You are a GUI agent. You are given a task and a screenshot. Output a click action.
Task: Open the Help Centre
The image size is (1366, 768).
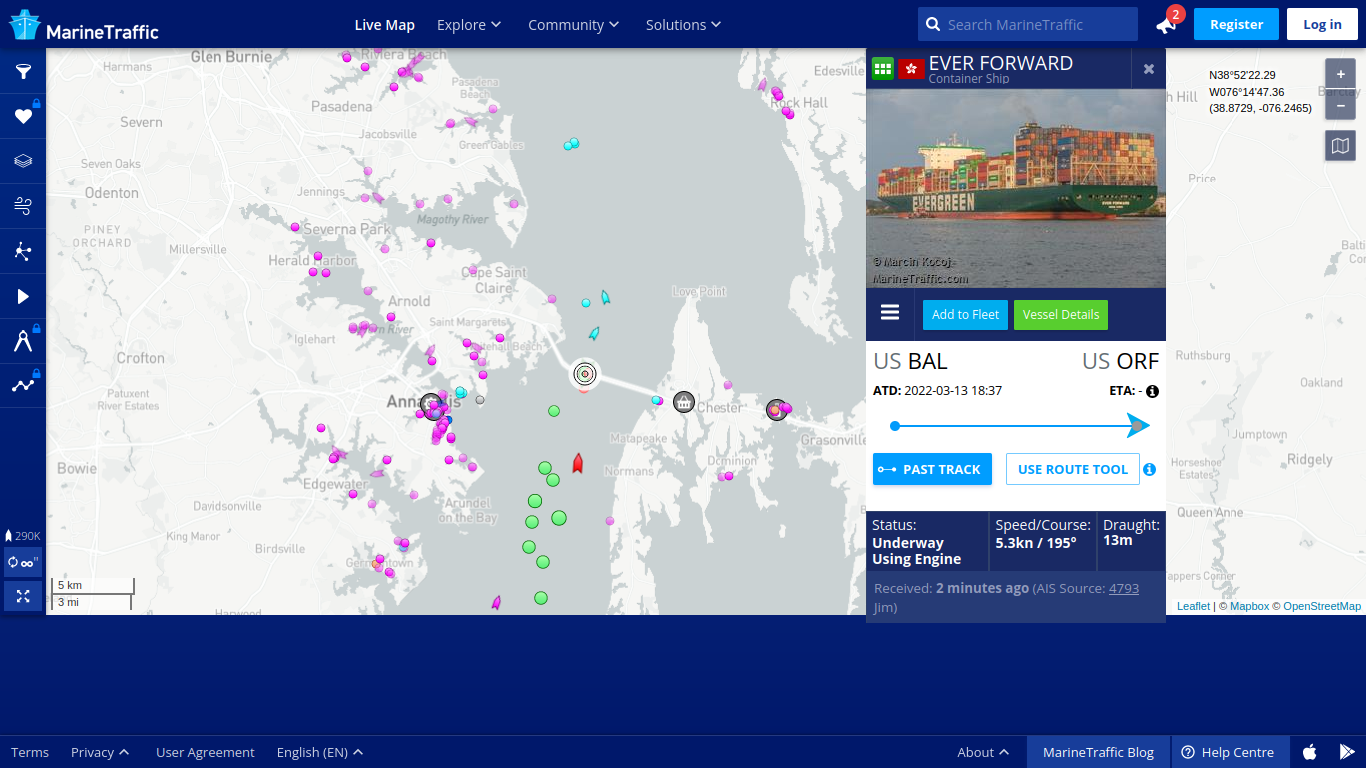point(1228,752)
